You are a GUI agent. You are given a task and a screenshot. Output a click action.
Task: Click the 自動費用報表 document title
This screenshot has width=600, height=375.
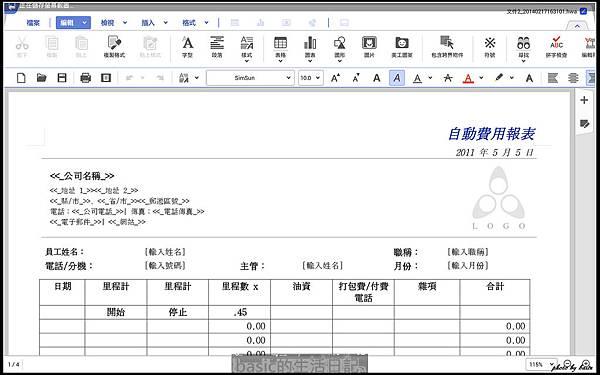[491, 134]
